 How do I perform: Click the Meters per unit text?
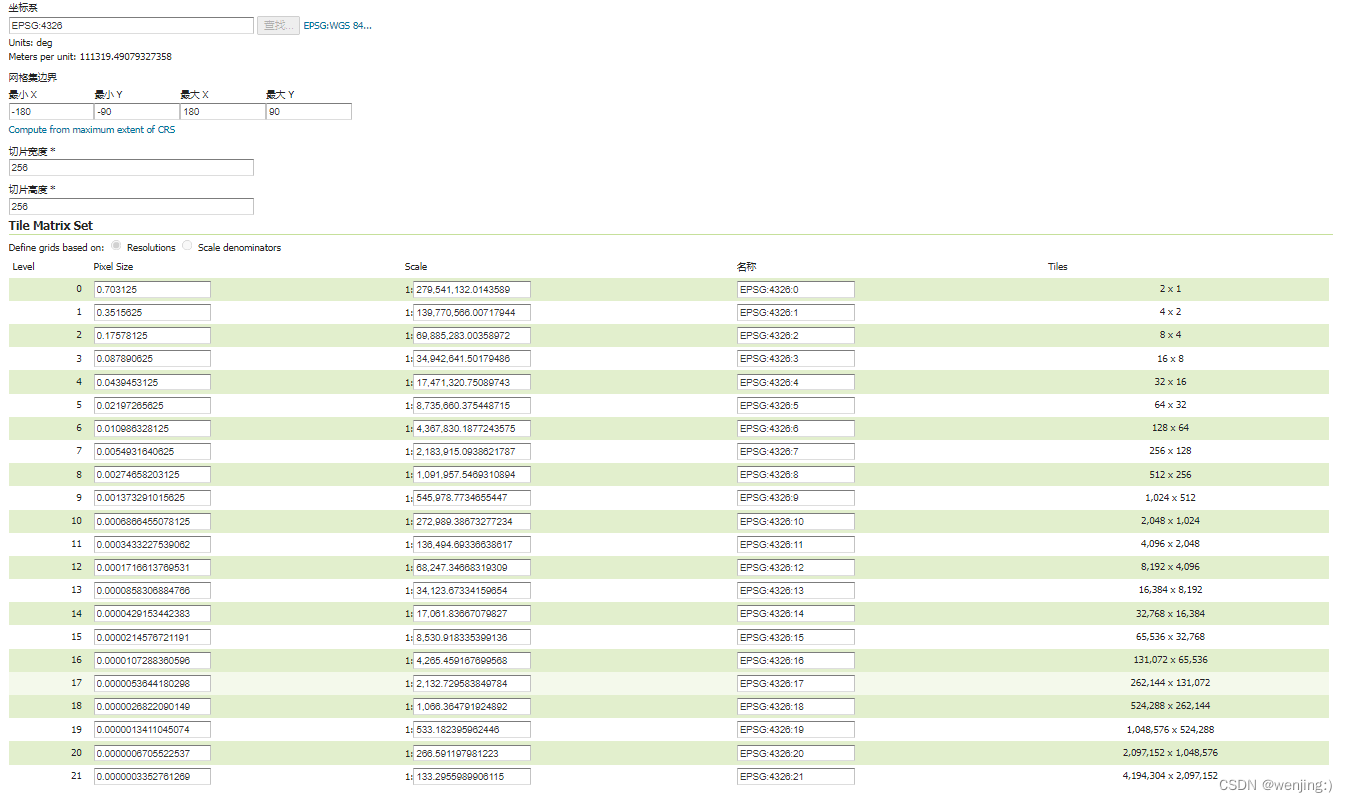(90, 57)
